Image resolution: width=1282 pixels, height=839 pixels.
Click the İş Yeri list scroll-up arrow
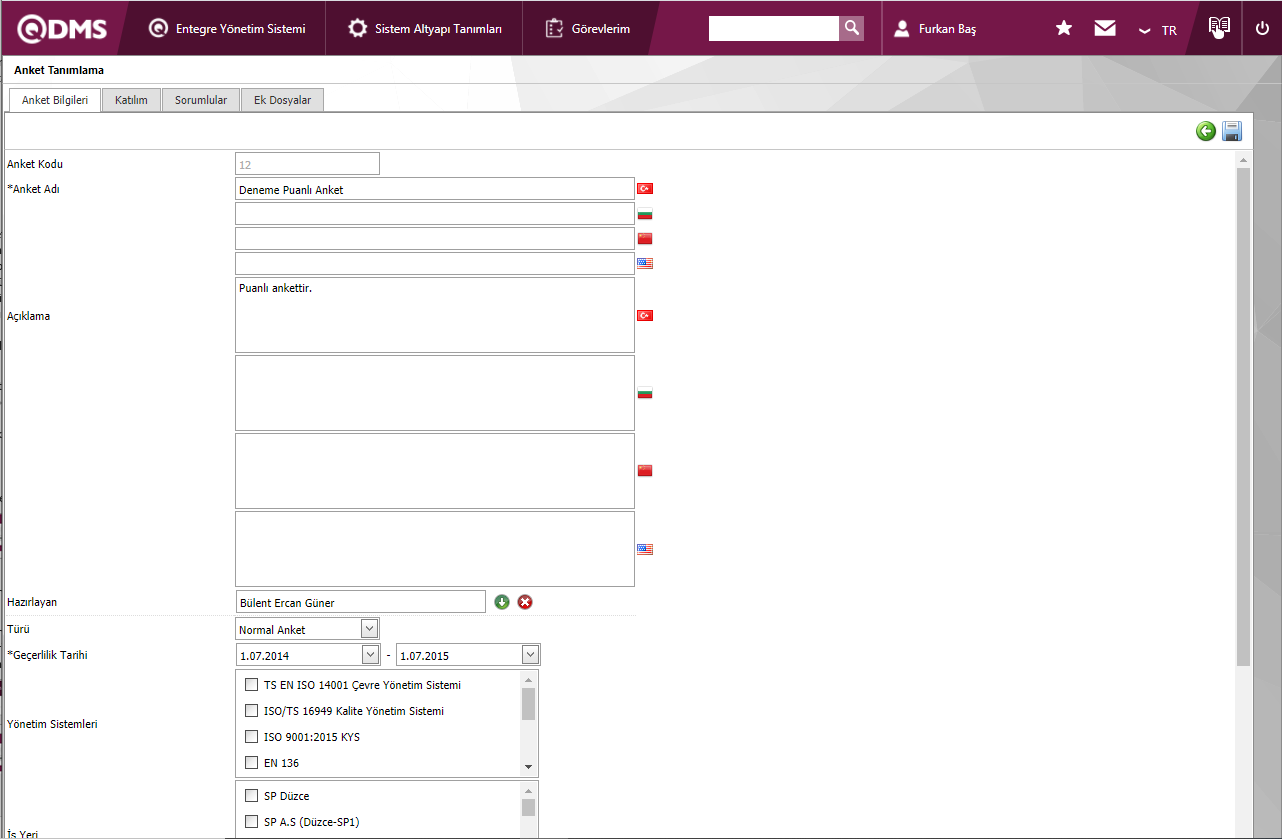click(x=528, y=791)
